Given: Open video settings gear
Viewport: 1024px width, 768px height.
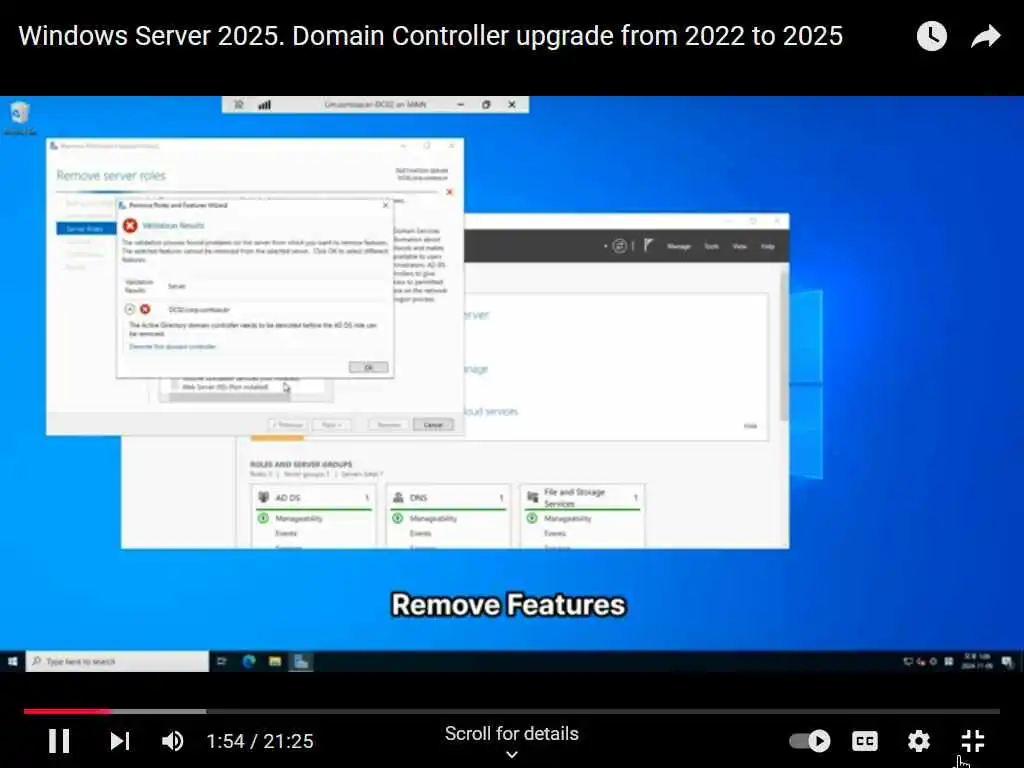Looking at the screenshot, I should coord(918,741).
